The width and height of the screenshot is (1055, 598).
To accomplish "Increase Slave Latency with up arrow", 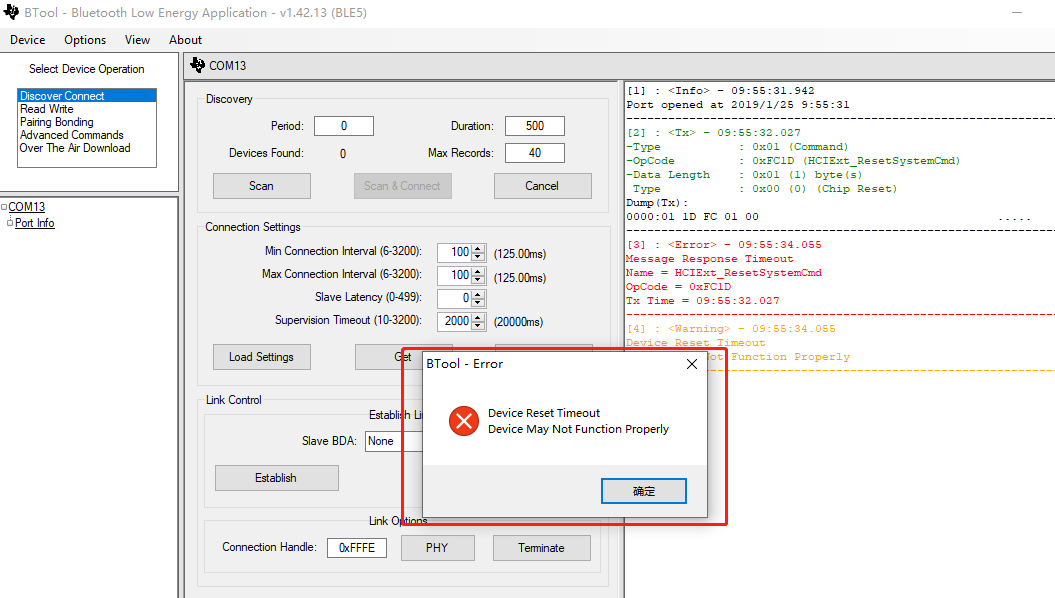I will click(x=478, y=294).
